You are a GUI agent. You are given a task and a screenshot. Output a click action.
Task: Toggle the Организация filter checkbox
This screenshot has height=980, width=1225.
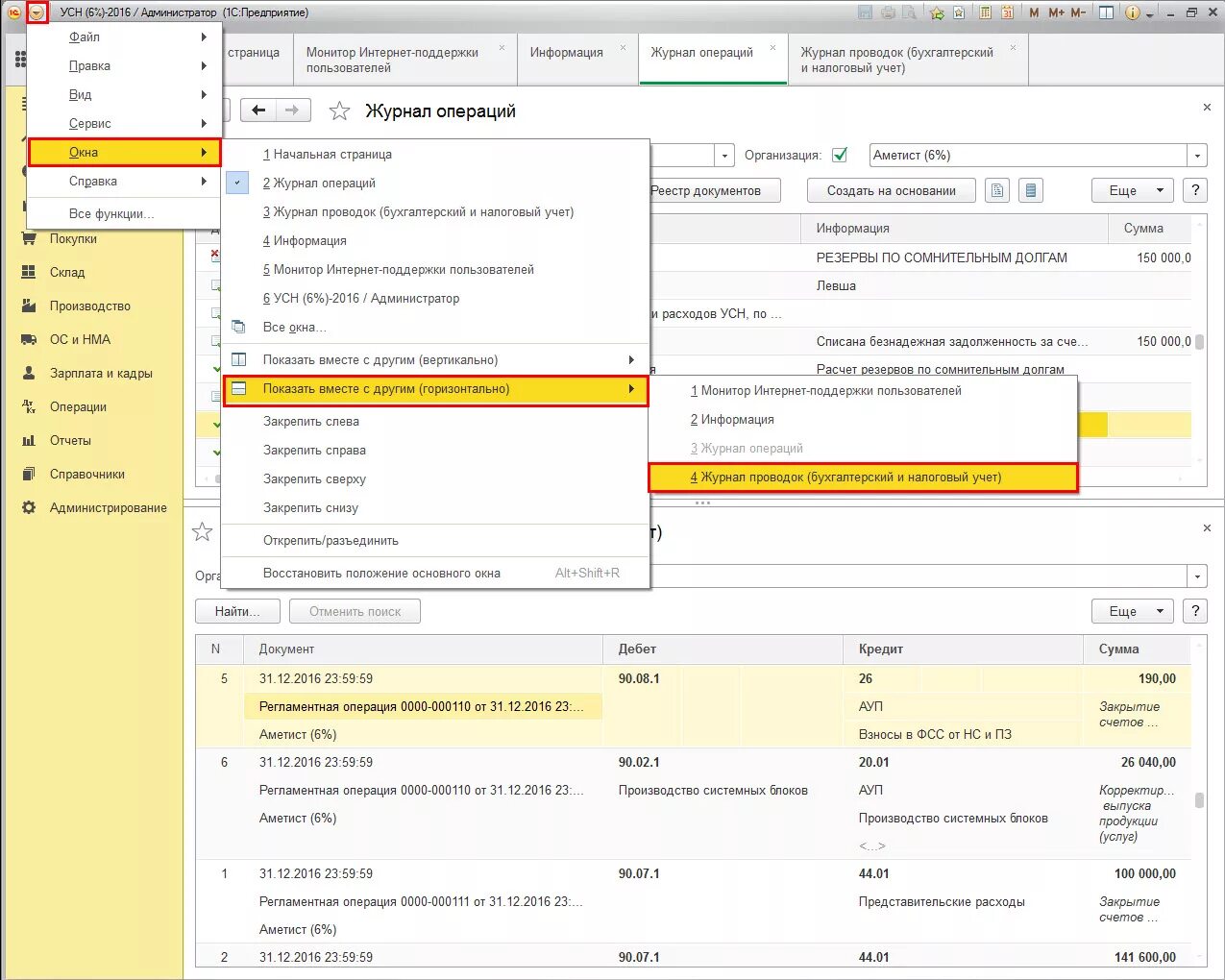click(840, 155)
